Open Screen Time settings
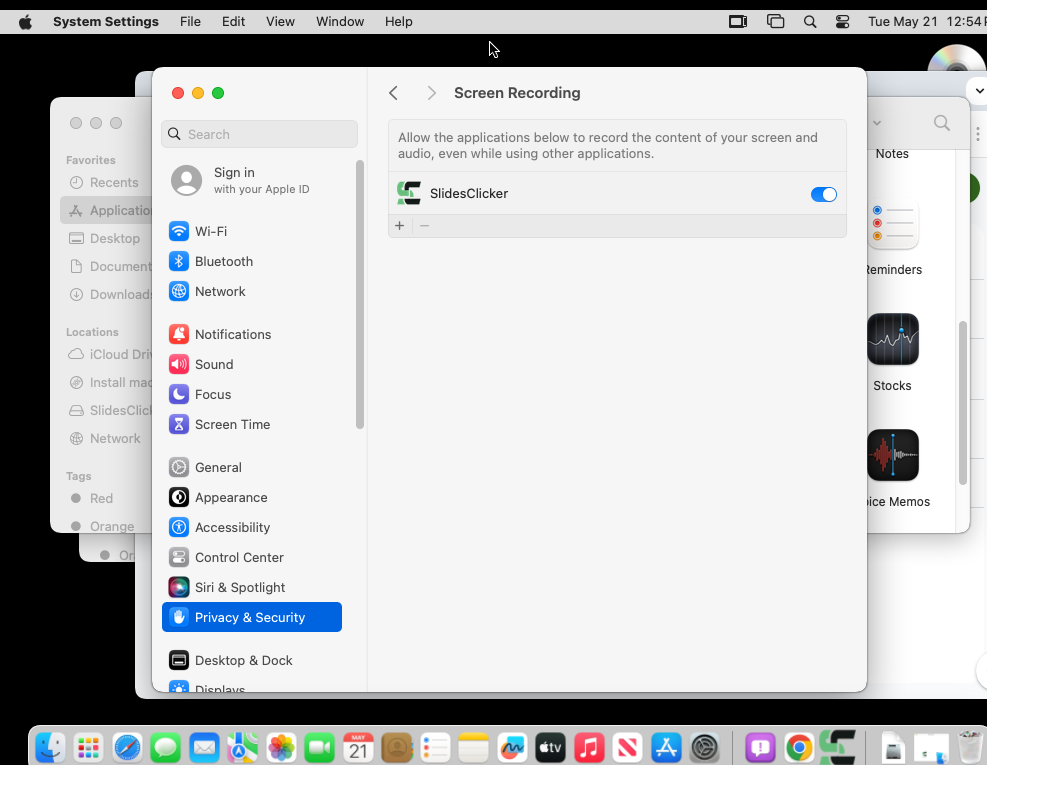 (x=252, y=424)
